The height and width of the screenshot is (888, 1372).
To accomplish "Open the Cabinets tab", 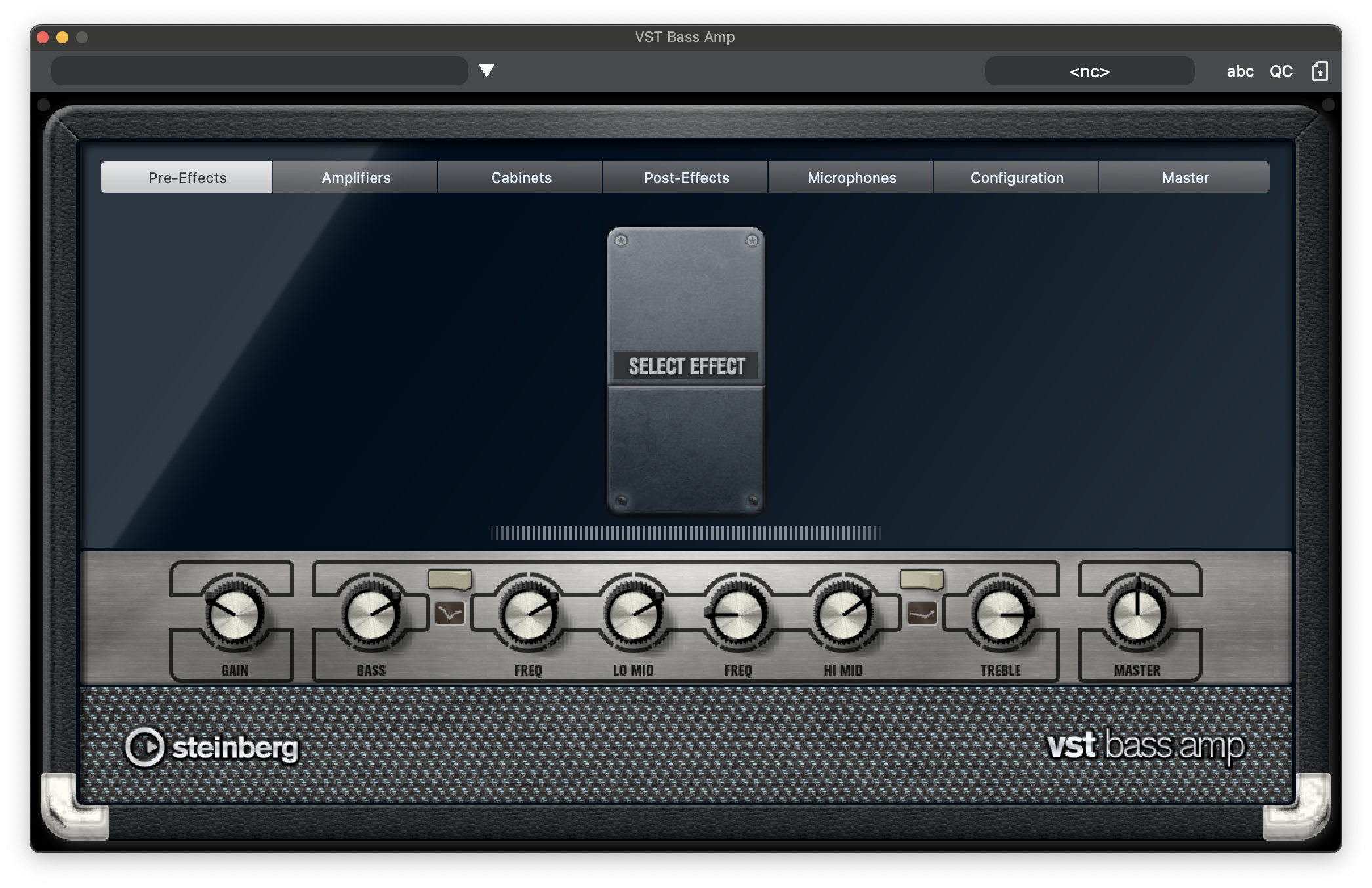I will coord(521,178).
